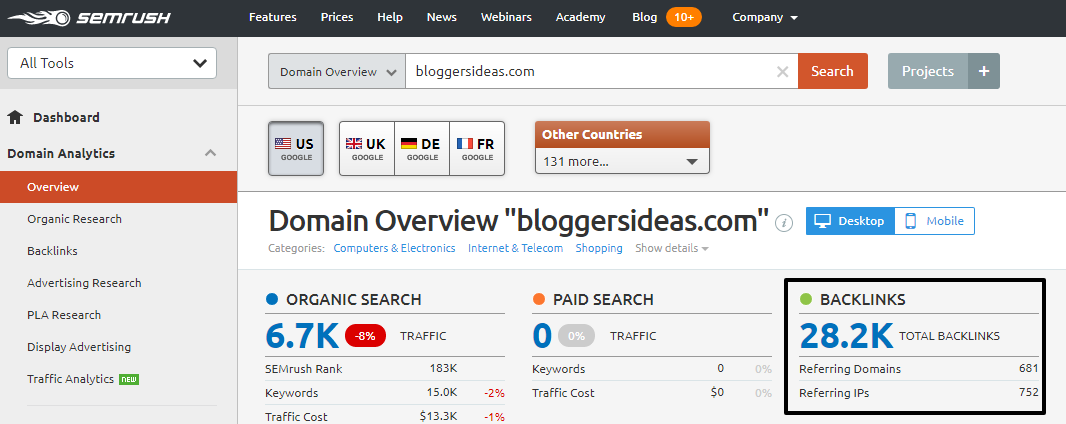This screenshot has width=1066, height=424.
Task: Open PLA Research in the sidebar
Action: [x=64, y=315]
